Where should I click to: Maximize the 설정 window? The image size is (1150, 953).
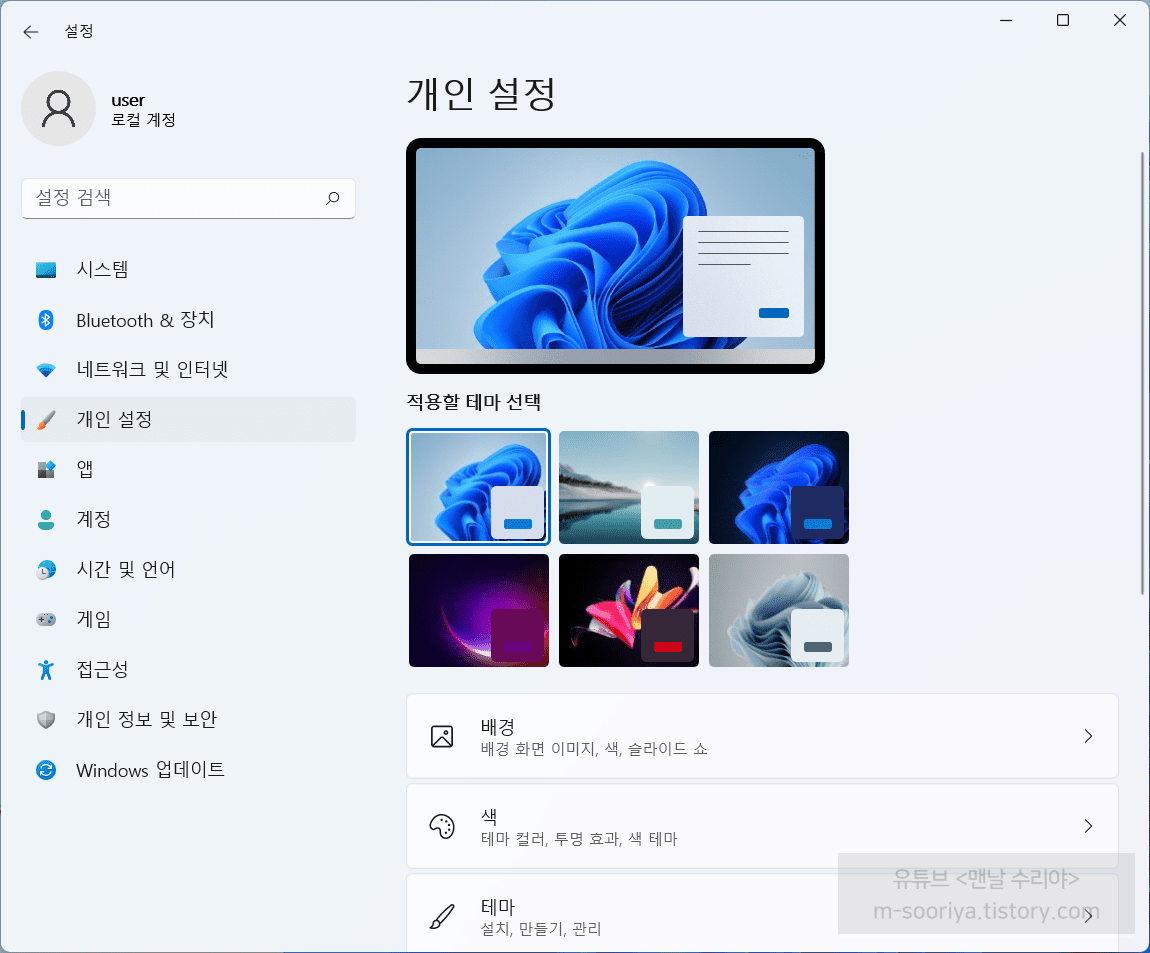[1063, 21]
